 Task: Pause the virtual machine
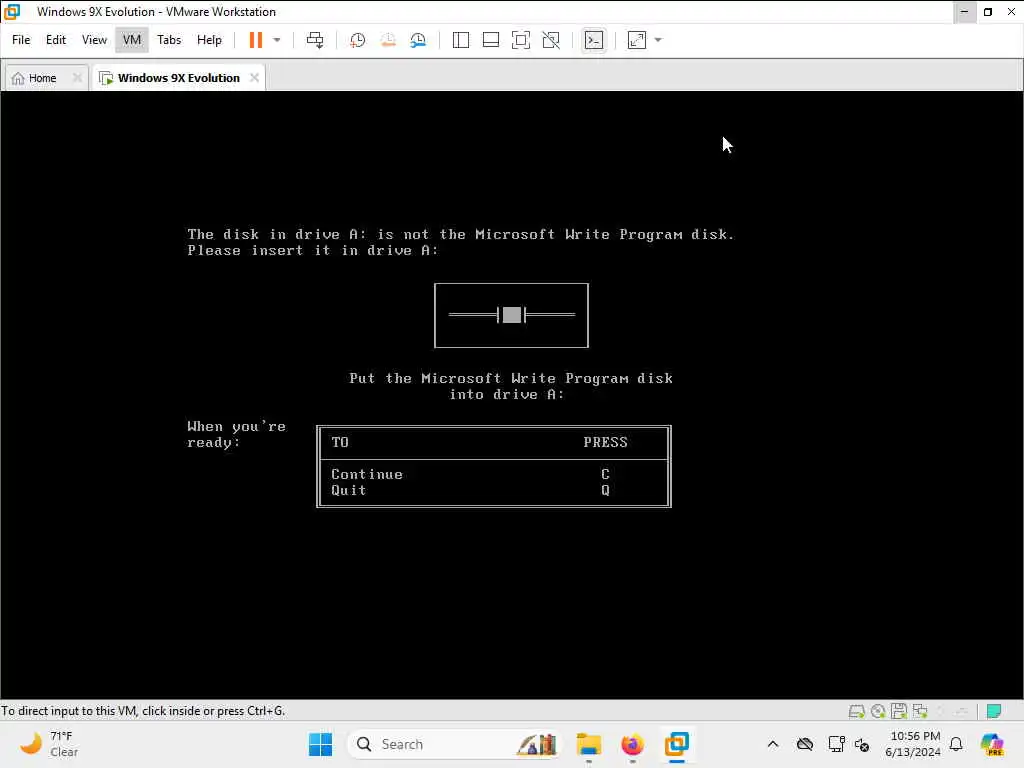[255, 40]
